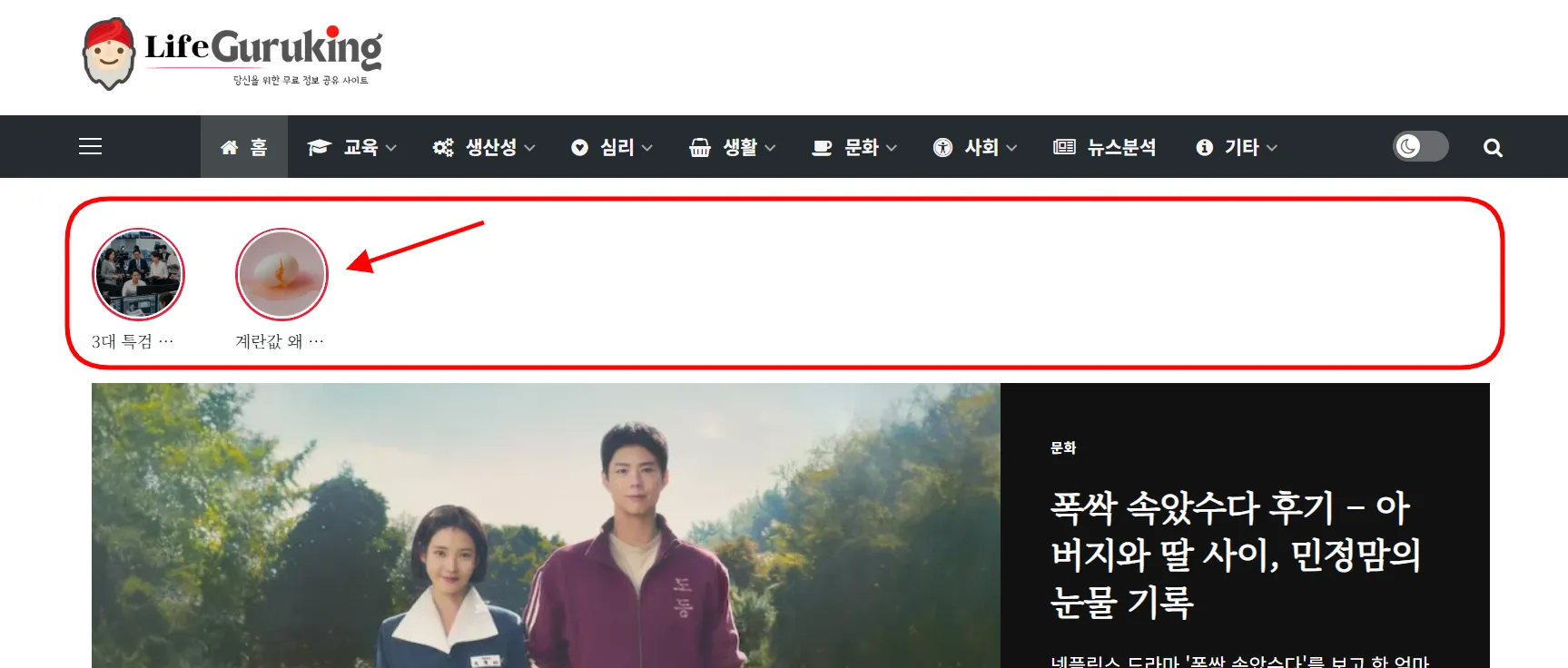Open the 뉴스분석 menu item
The height and width of the screenshot is (668, 1568).
[x=1121, y=147]
